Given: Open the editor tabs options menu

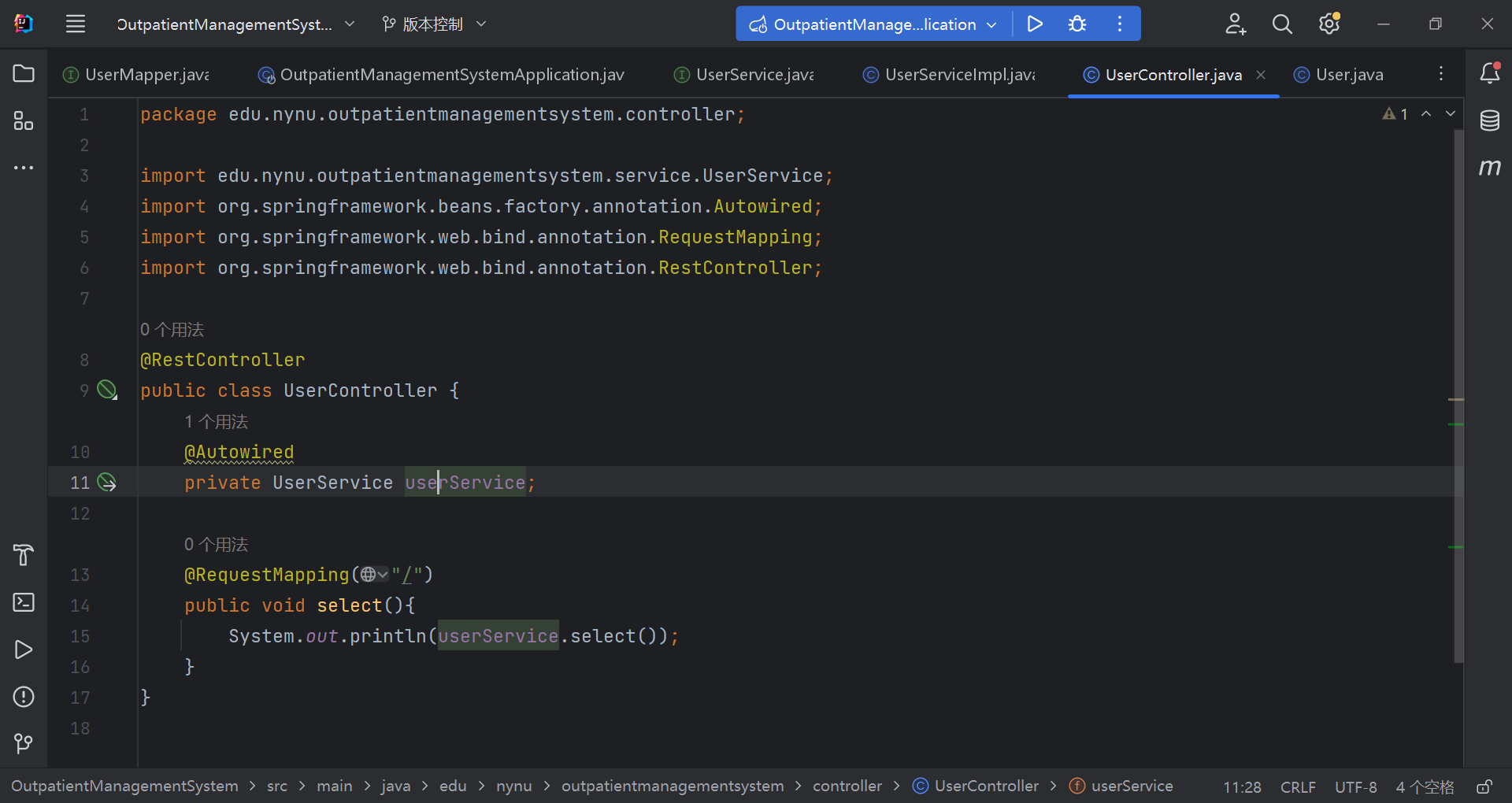Looking at the screenshot, I should [1441, 73].
